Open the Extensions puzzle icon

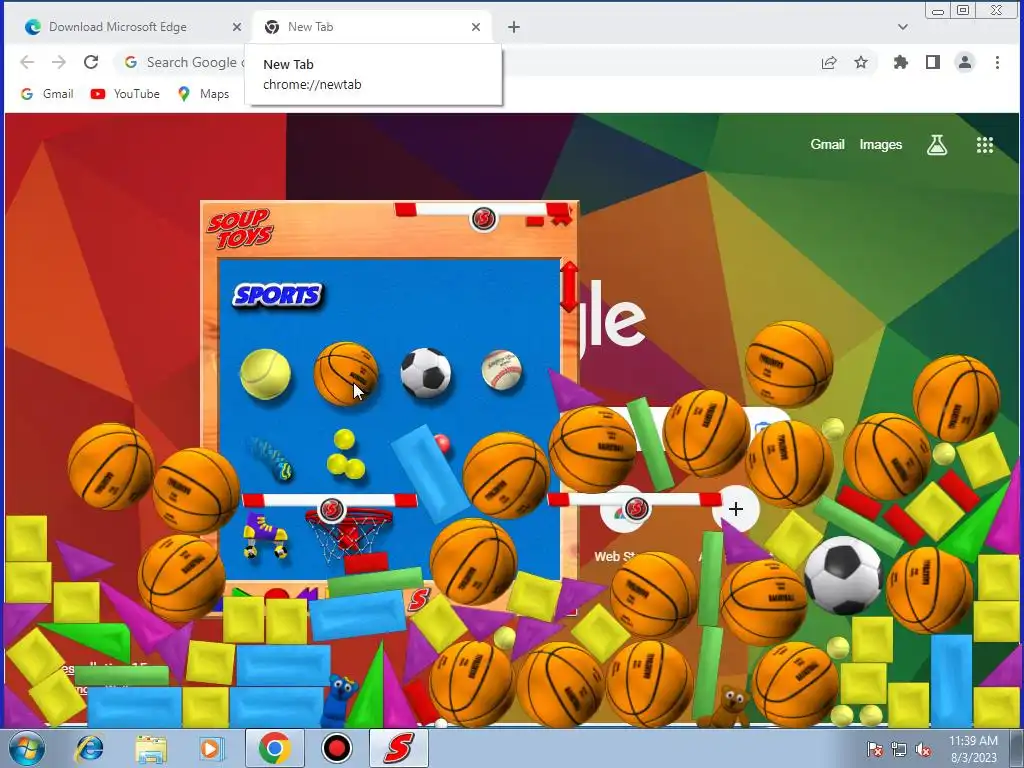coord(901,62)
